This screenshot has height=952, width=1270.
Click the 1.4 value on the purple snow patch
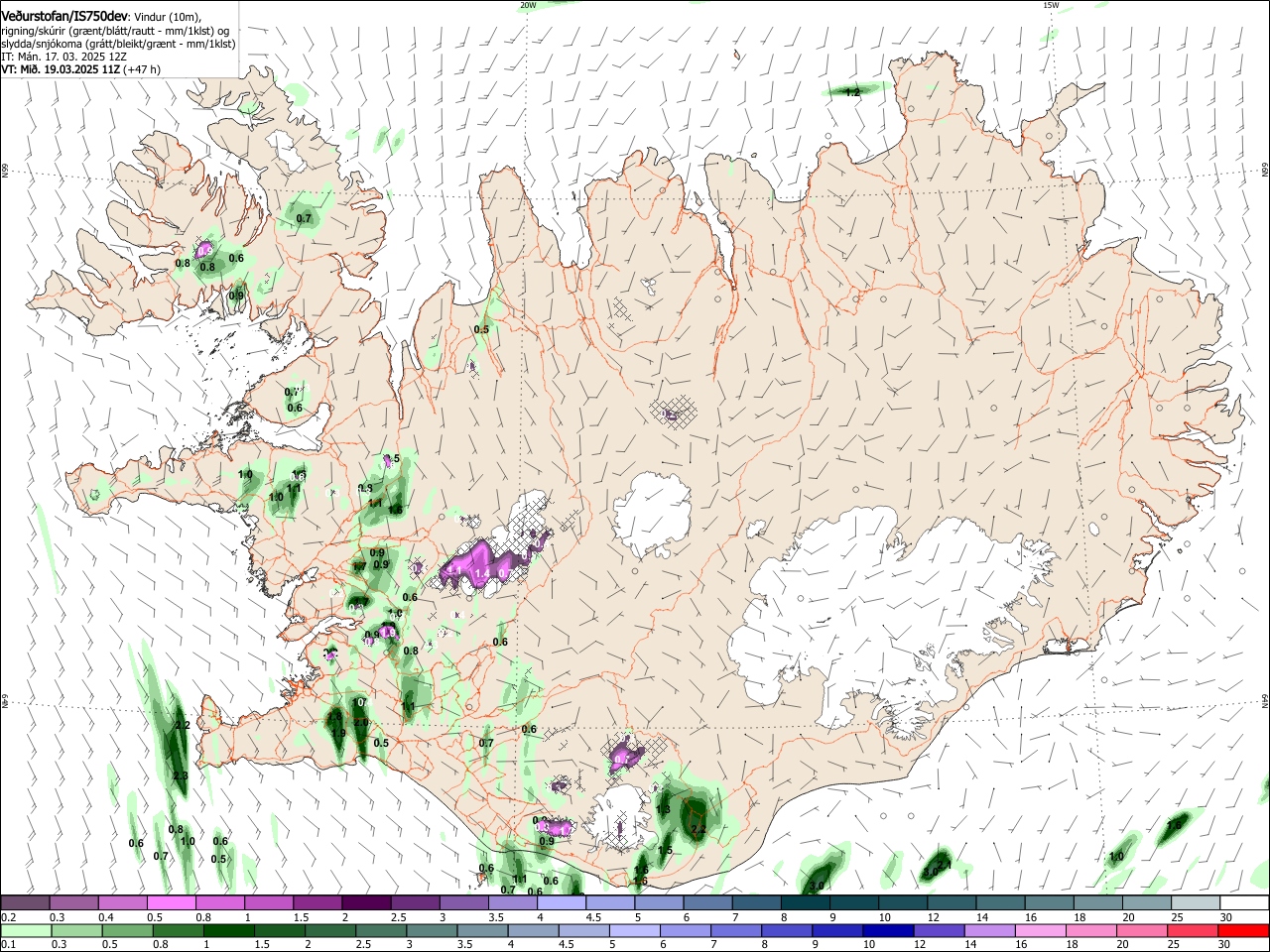pyautogui.click(x=482, y=573)
